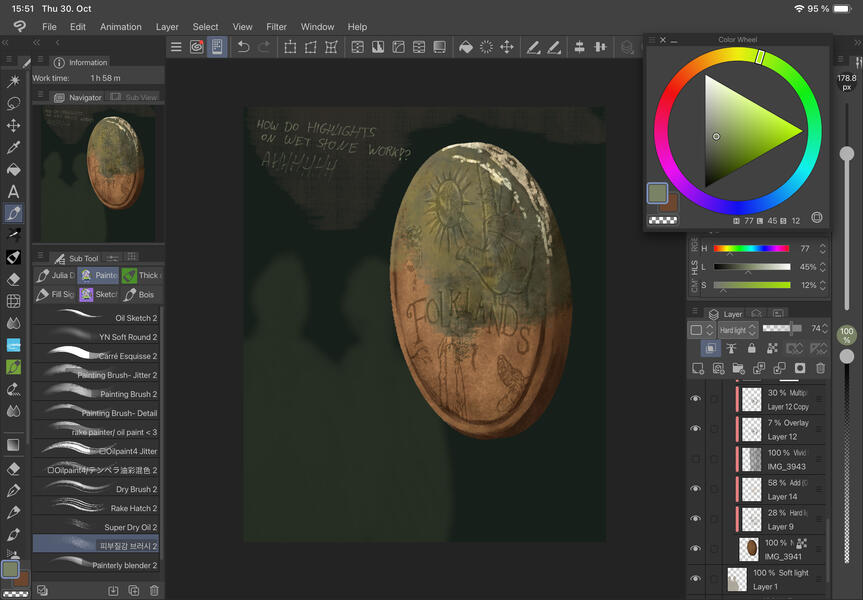The width and height of the screenshot is (863, 600).
Task: Select the Move layer tool
Action: [14, 125]
